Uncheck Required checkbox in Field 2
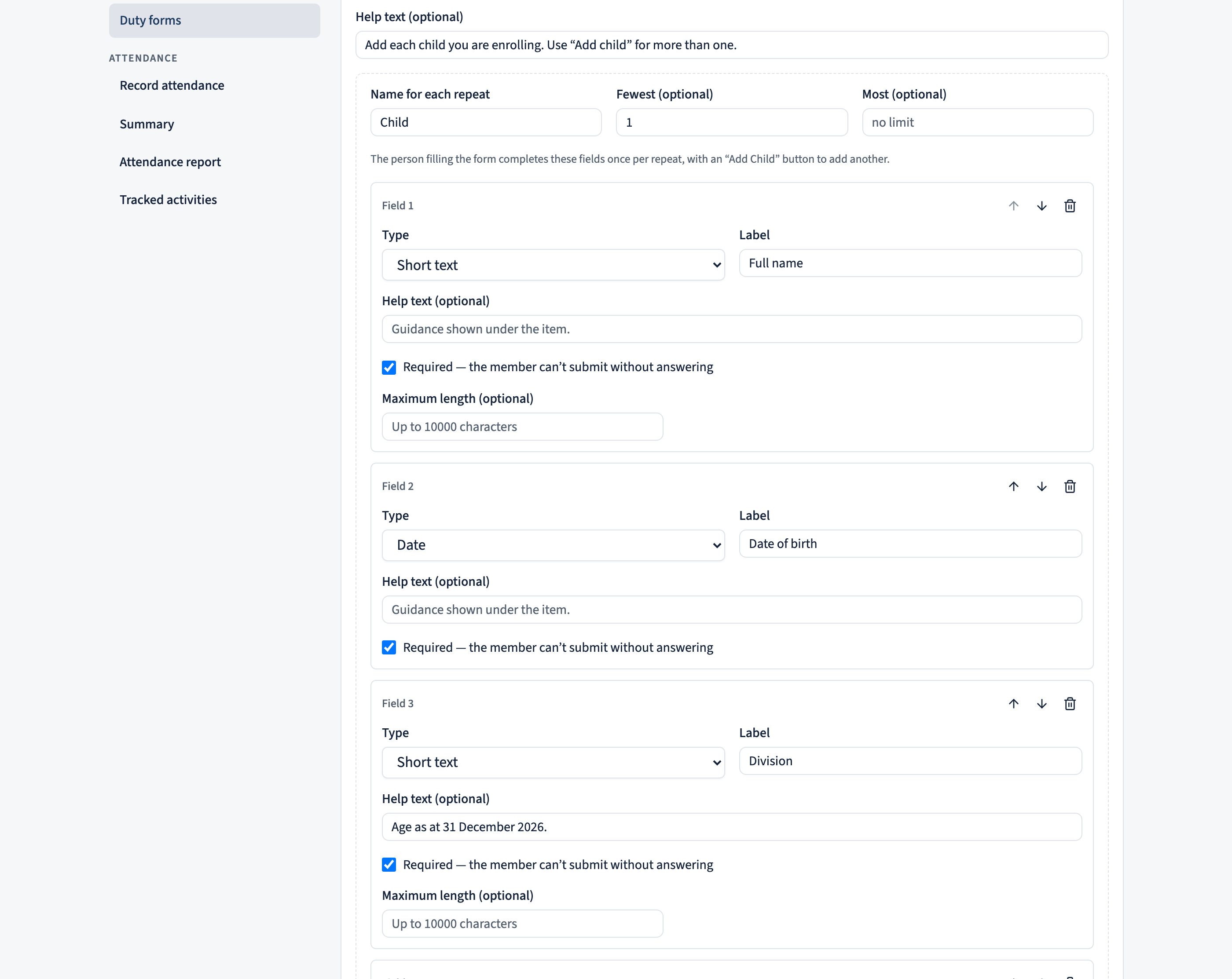The width and height of the screenshot is (1232, 979). point(389,647)
